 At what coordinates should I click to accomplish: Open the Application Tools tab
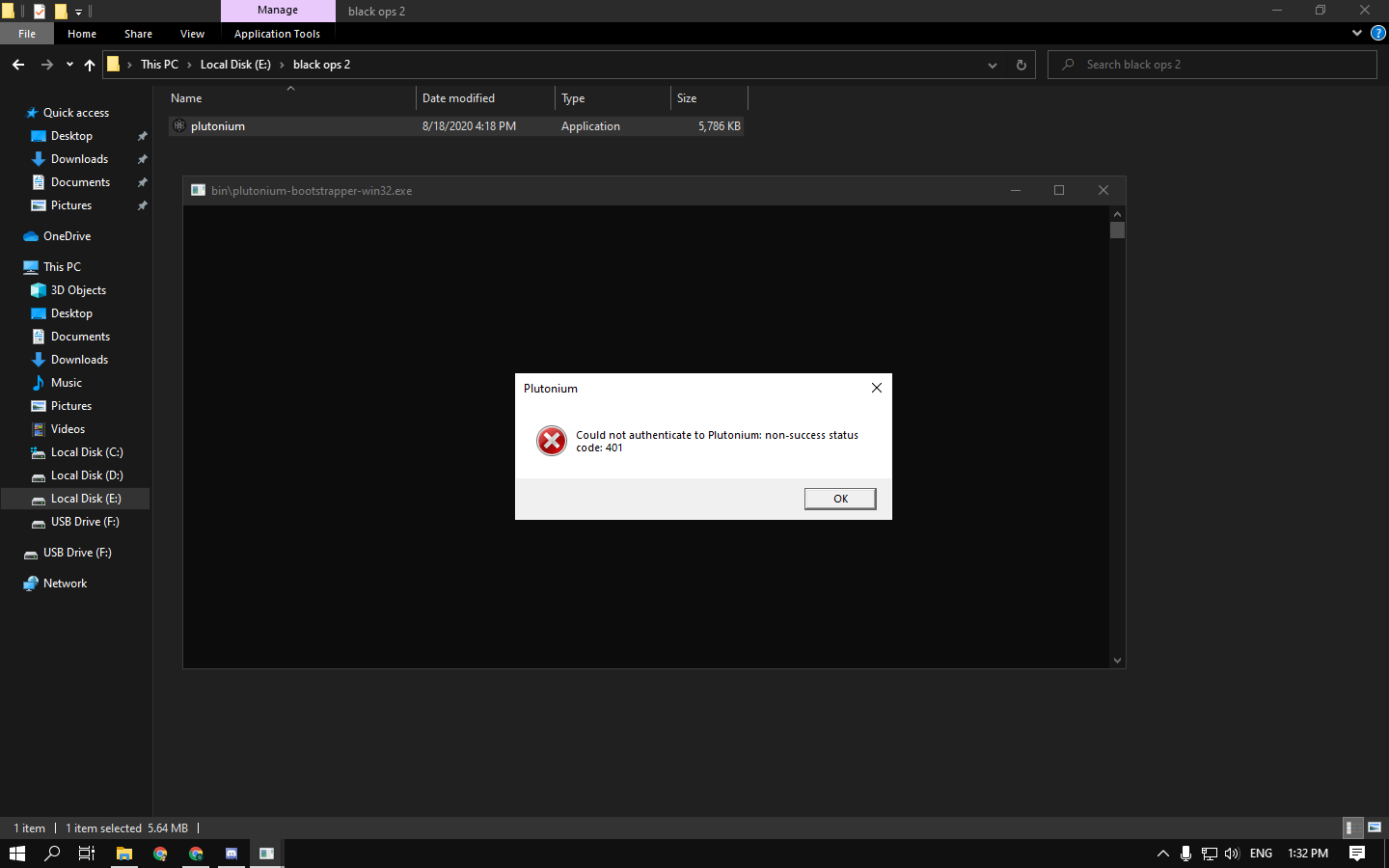277,34
